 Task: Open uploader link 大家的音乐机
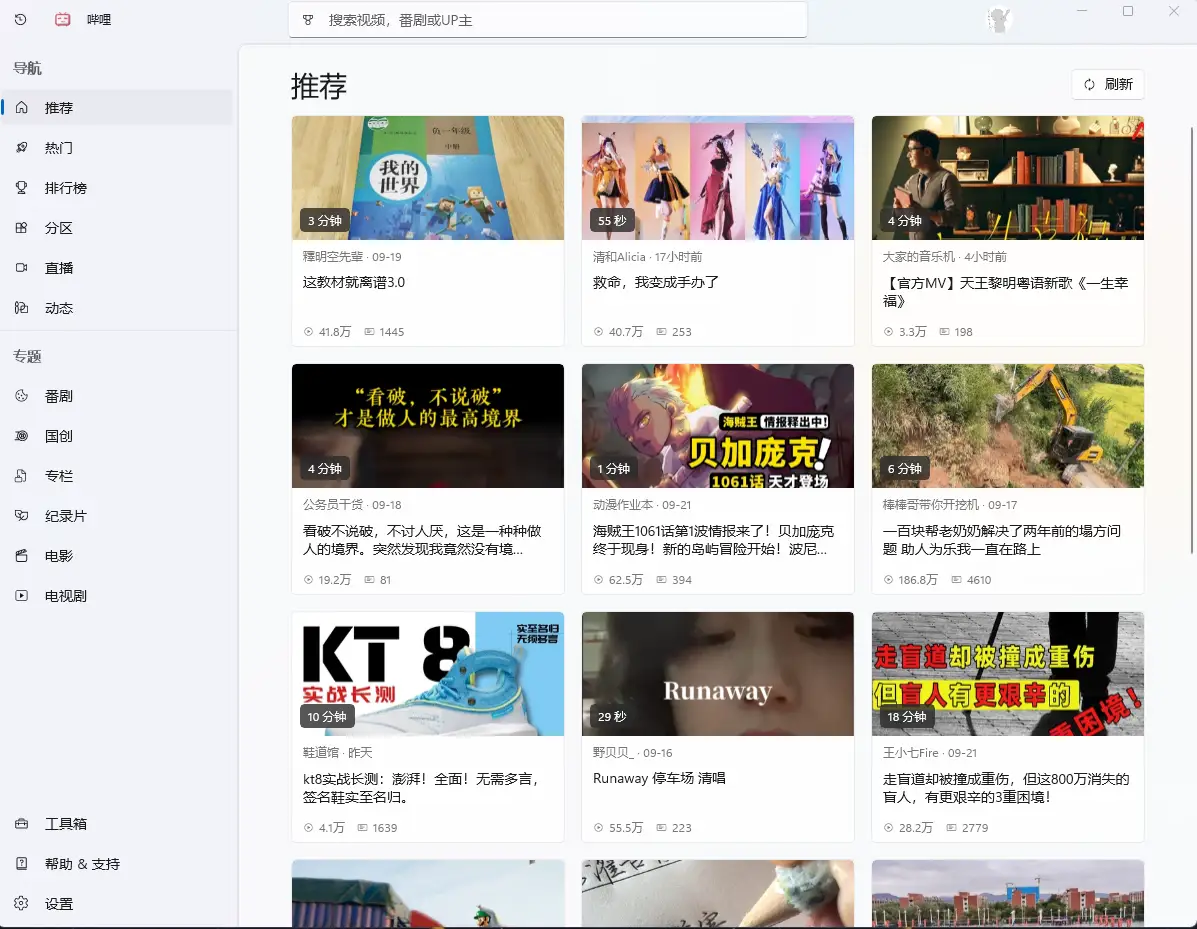(x=918, y=257)
